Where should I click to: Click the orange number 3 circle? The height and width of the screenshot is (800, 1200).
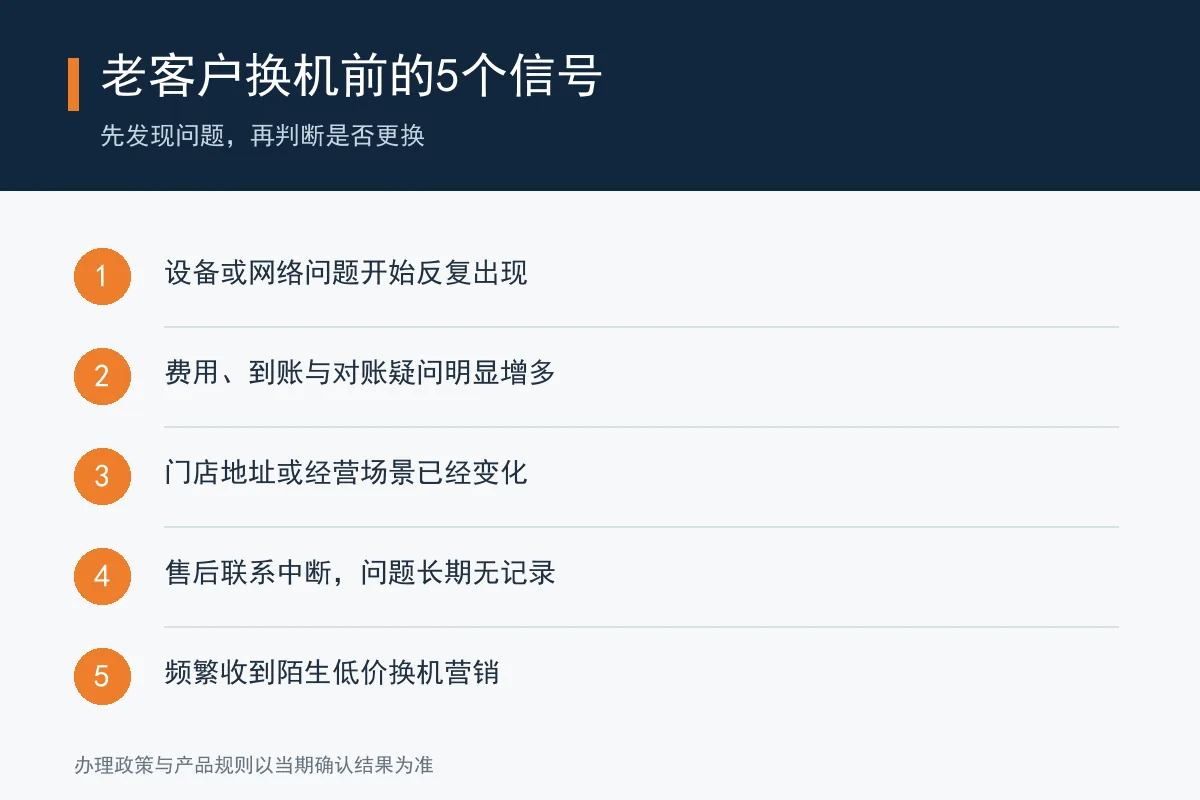coord(102,476)
